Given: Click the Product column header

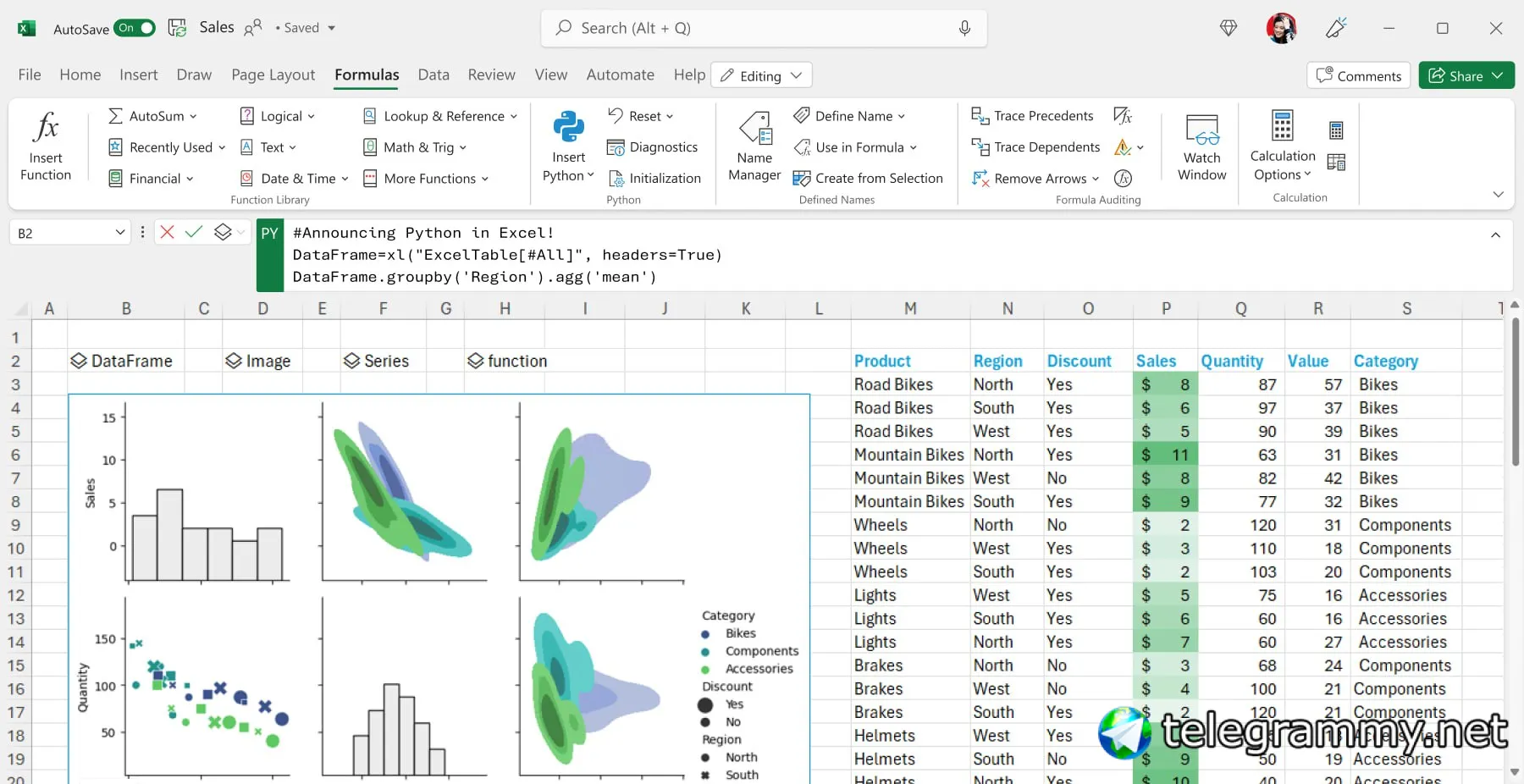Looking at the screenshot, I should point(882,361).
